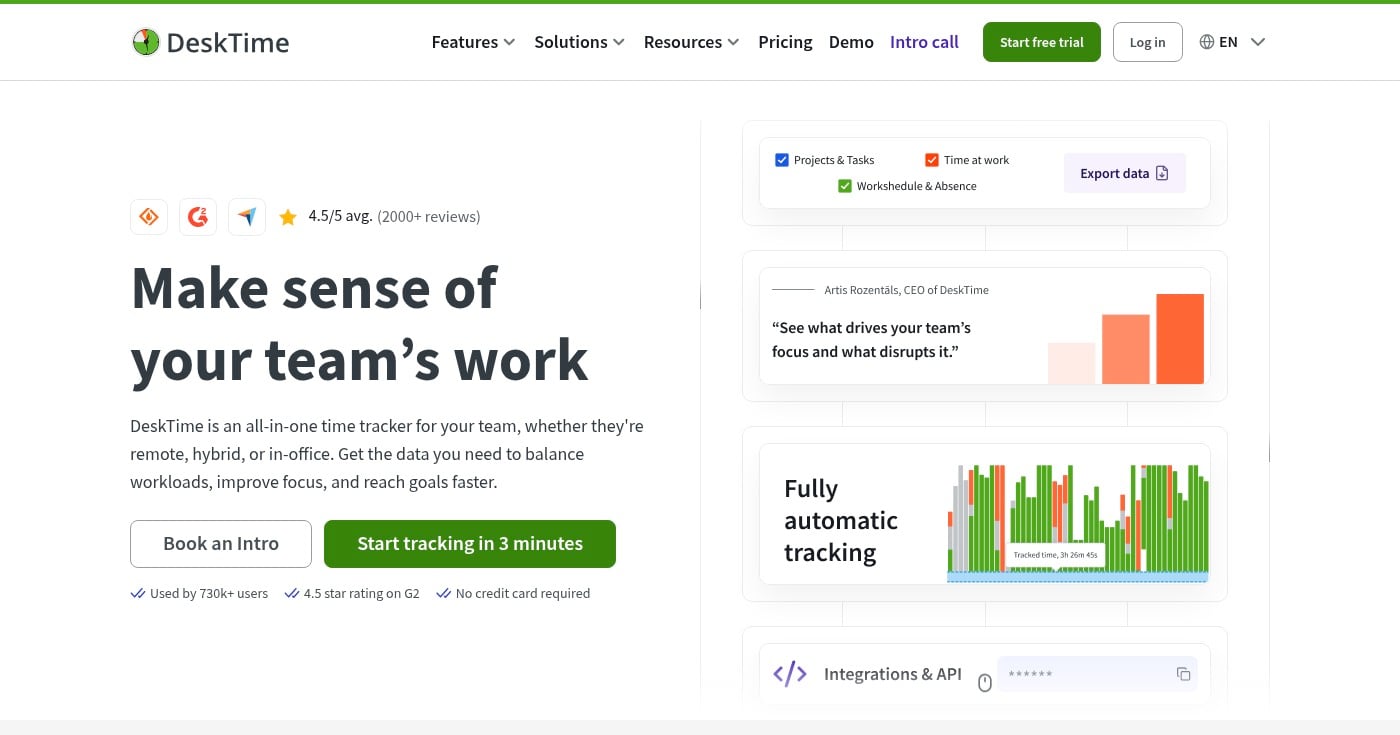Click the globe language icon

(1207, 42)
